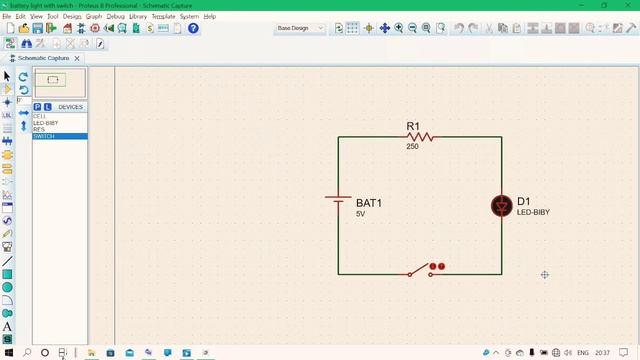Click the Copy to clipboard icon
The width and height of the screenshot is (640, 360).
click(503, 28)
